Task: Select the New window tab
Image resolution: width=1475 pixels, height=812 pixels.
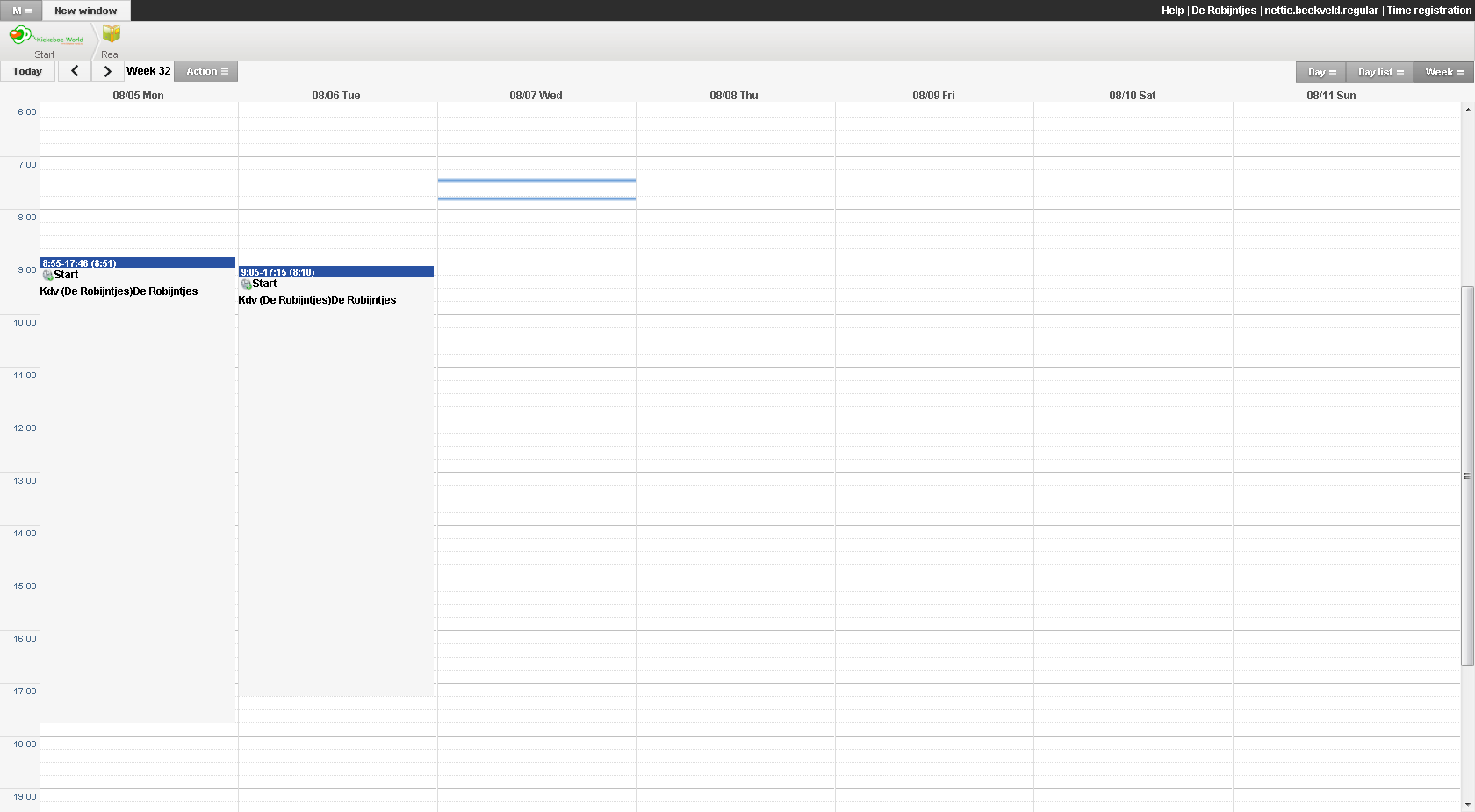Action: point(85,11)
